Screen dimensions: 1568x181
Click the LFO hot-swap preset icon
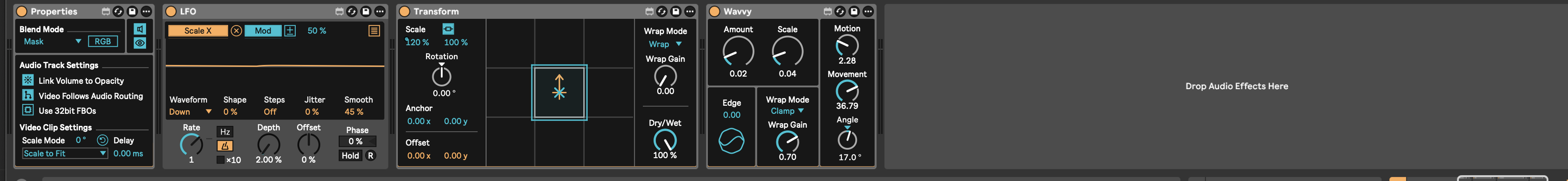click(x=352, y=12)
